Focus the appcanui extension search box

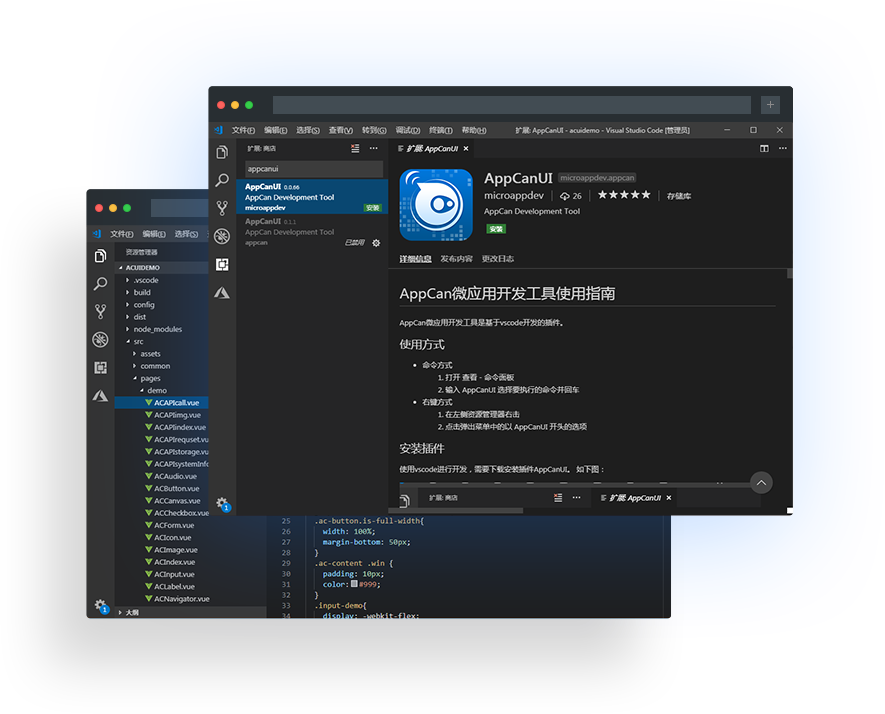click(314, 169)
